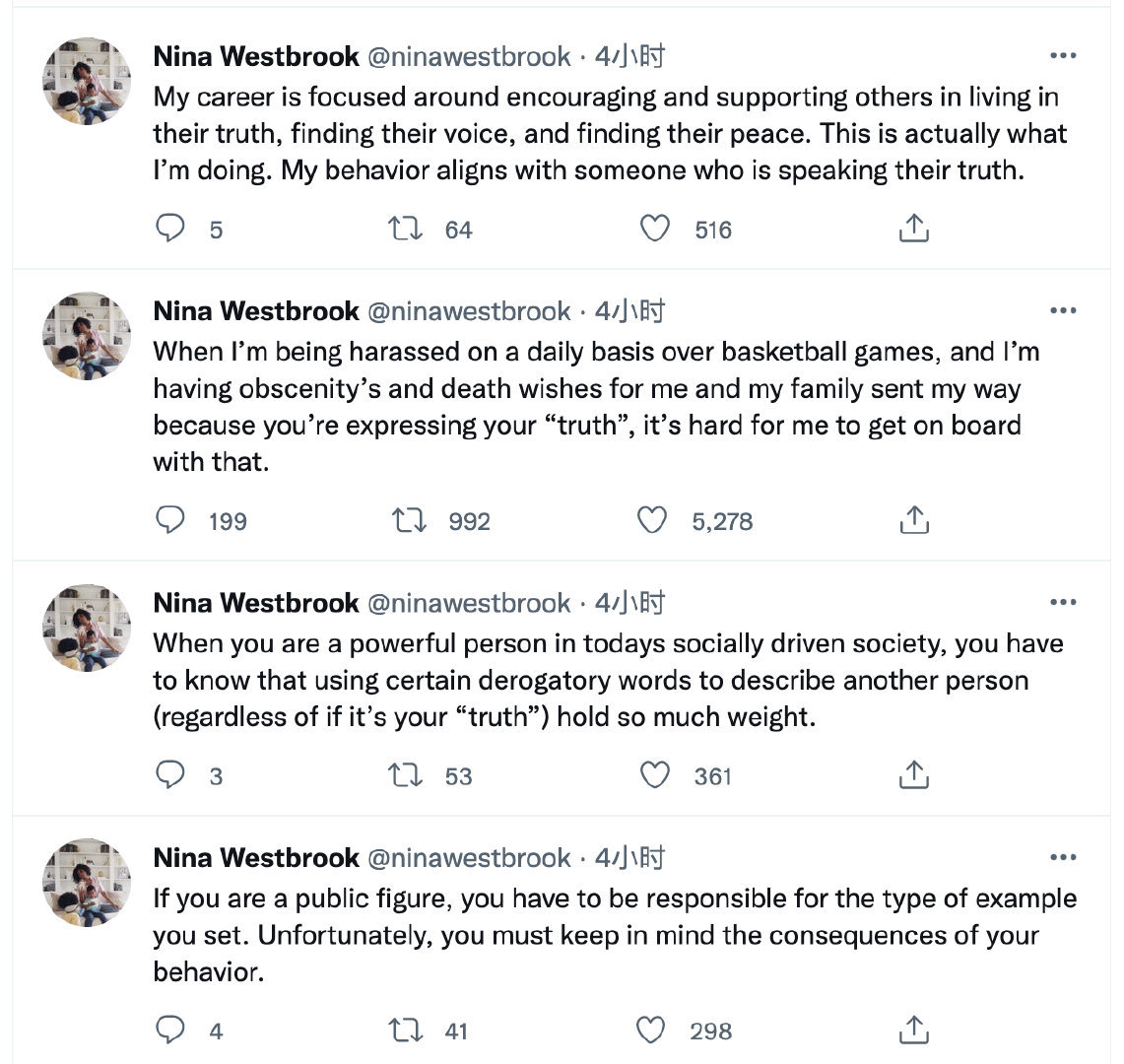Reply to the tweet with 3 comments
This screenshot has height=1064, width=1124.
171,775
